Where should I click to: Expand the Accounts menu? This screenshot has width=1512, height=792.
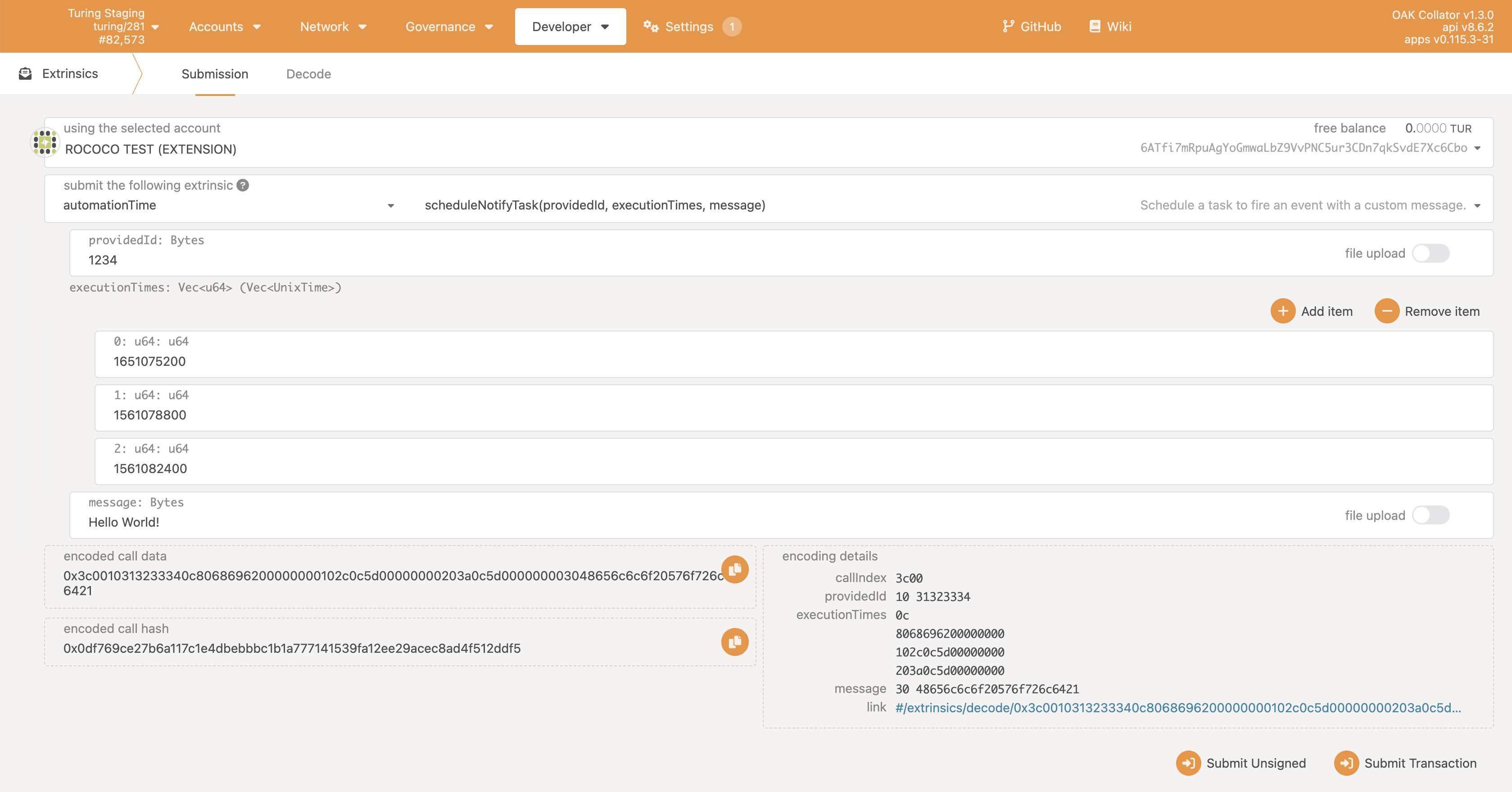point(225,27)
